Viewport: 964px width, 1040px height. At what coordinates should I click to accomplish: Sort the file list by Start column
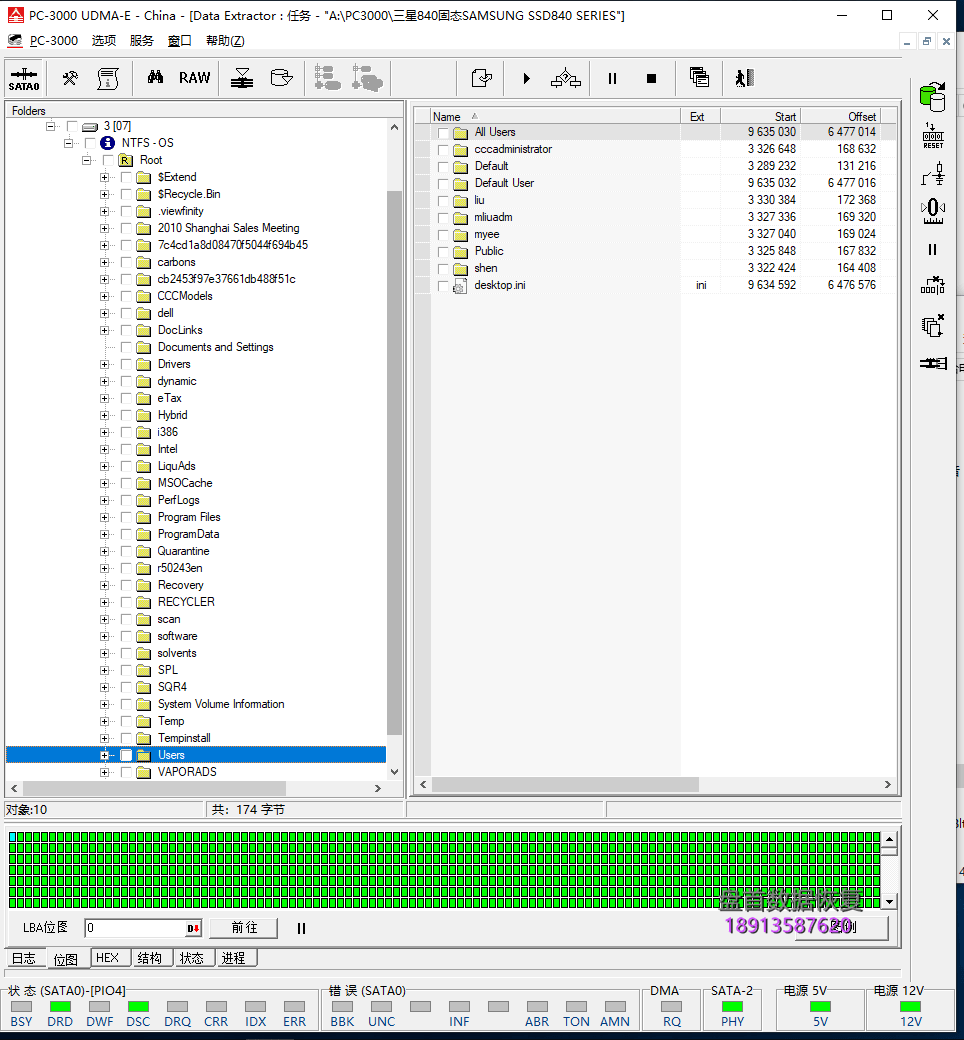pyautogui.click(x=760, y=117)
